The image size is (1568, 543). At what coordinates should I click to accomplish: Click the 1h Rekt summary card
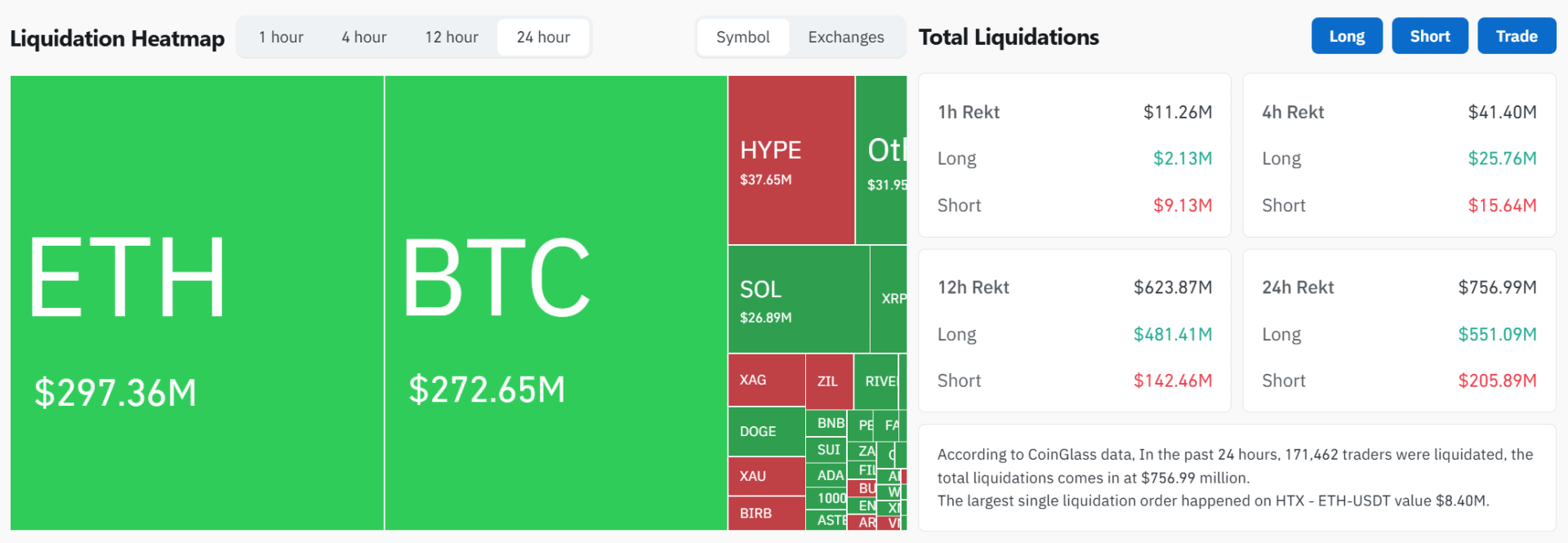(1074, 156)
